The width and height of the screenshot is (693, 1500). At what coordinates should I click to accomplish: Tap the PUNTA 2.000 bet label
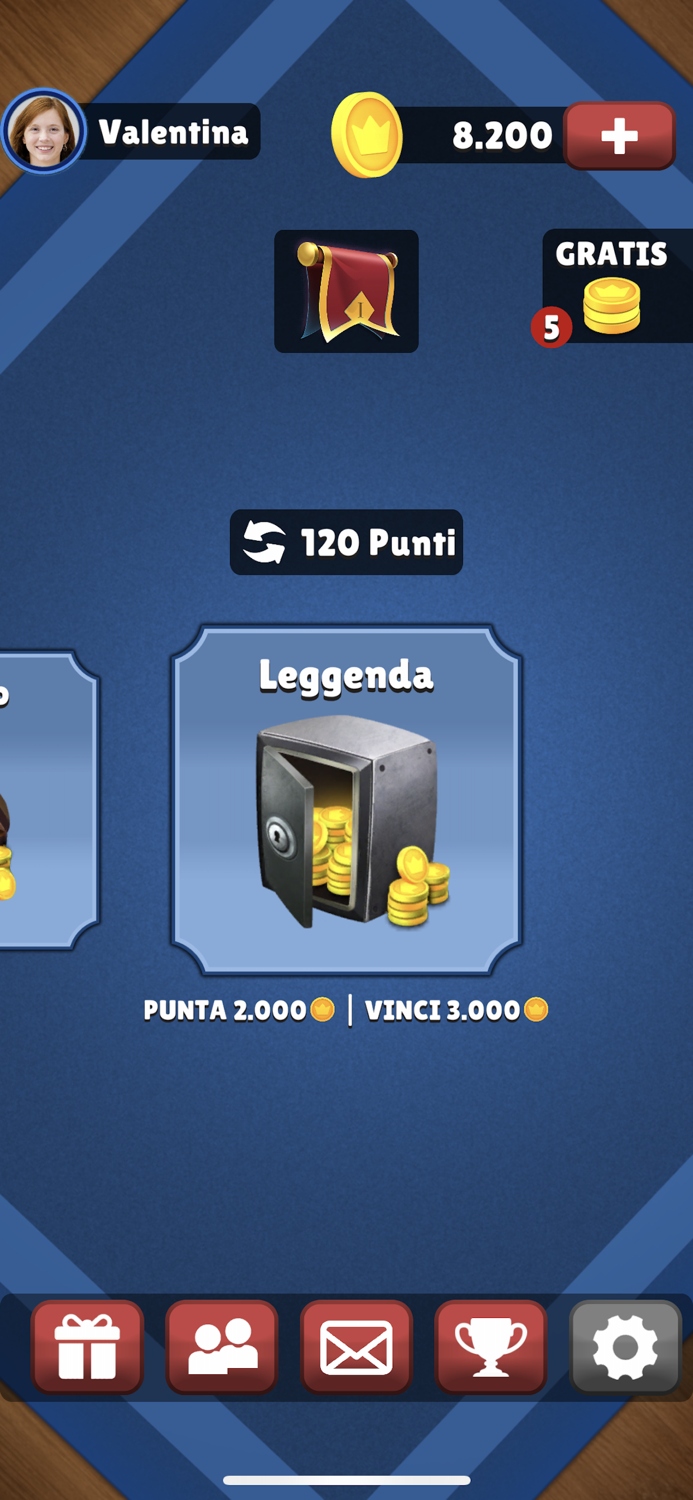[x=238, y=1010]
